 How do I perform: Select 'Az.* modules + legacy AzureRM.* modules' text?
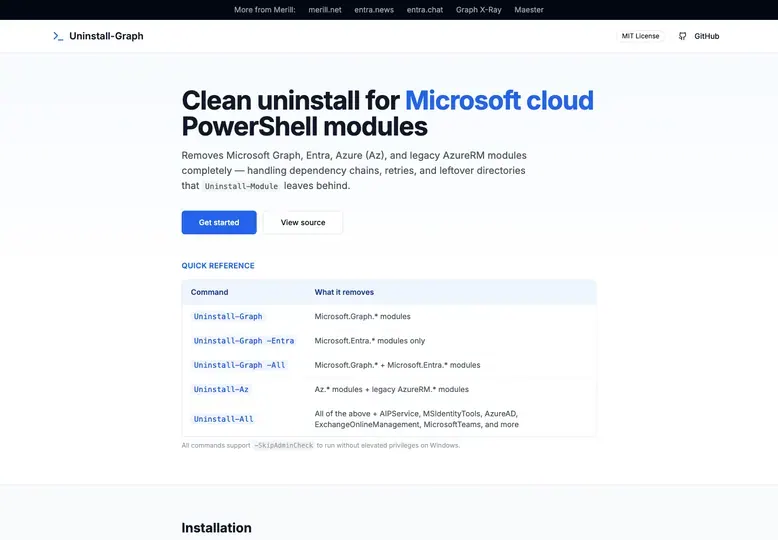click(391, 390)
